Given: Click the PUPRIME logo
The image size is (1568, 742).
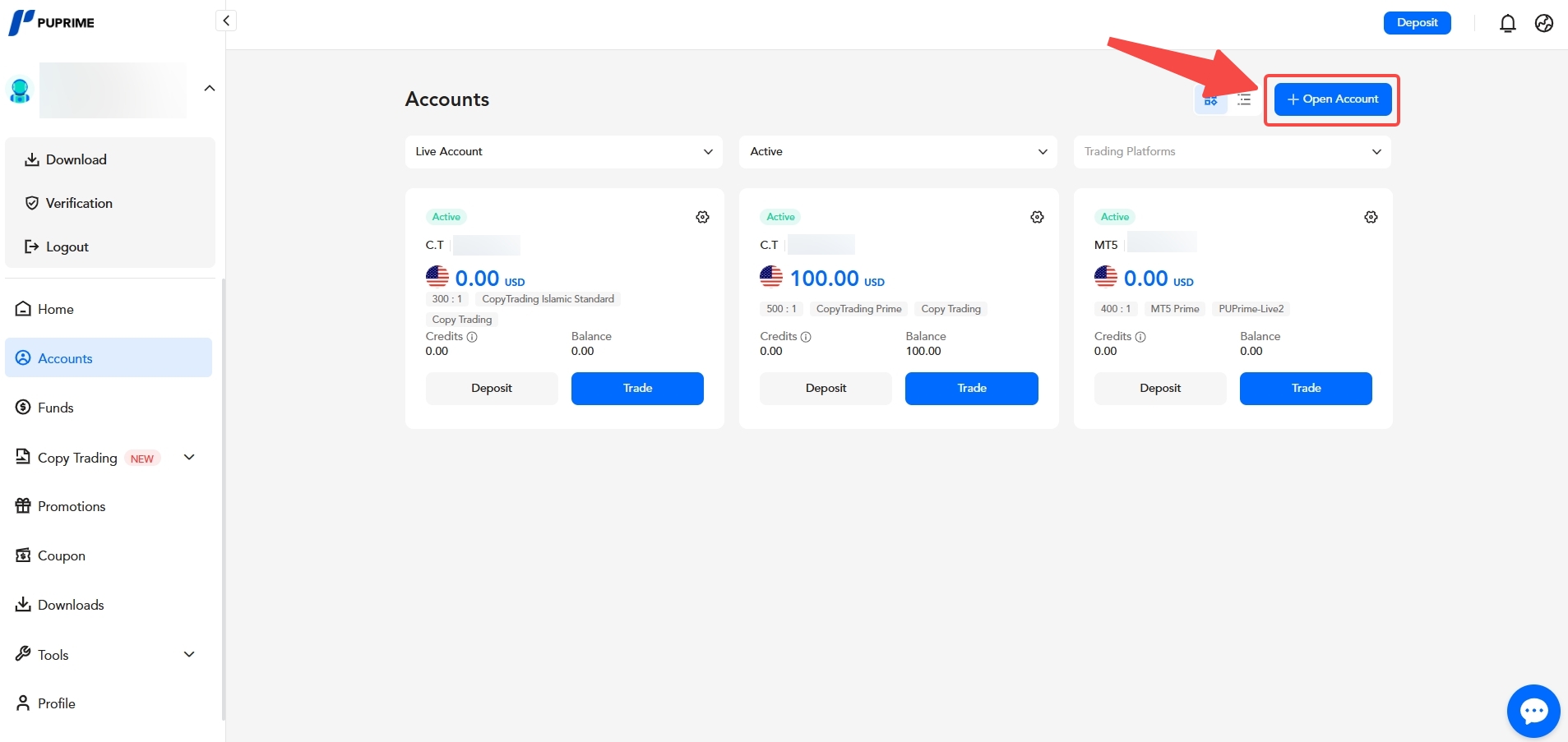Looking at the screenshot, I should click(52, 22).
